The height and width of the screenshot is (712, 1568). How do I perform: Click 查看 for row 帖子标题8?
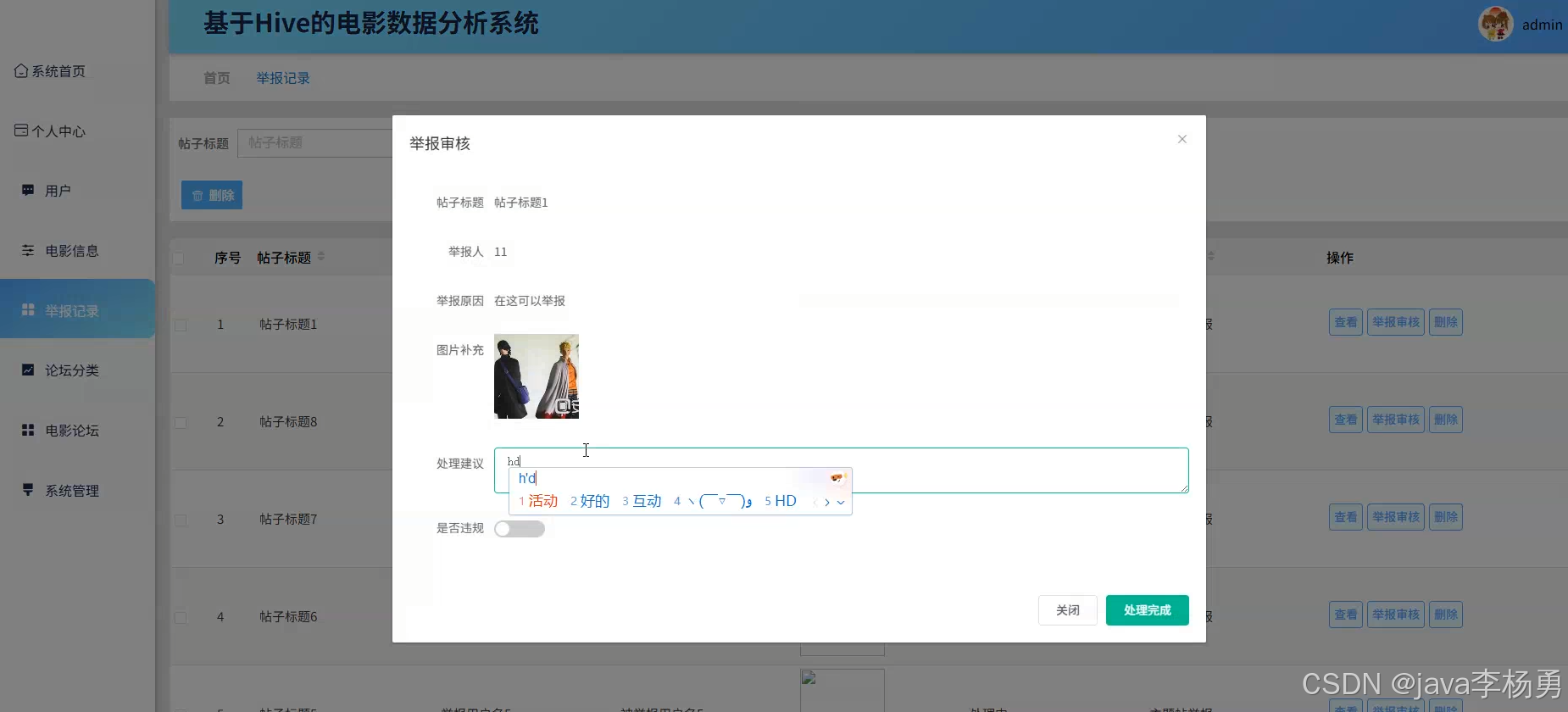(x=1346, y=420)
